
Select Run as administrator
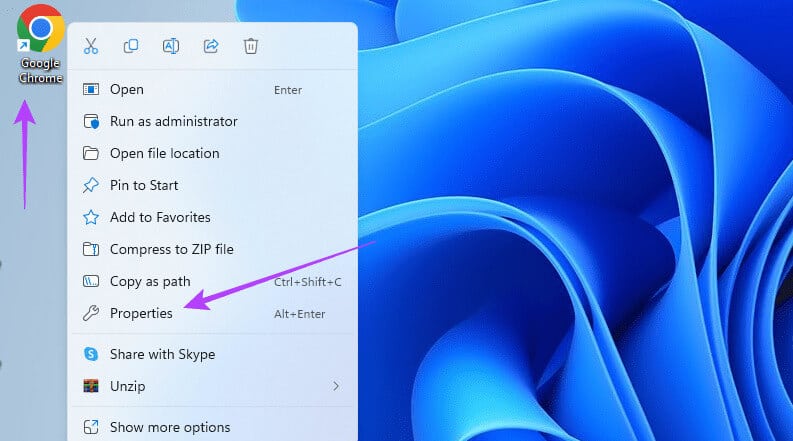(212, 121)
